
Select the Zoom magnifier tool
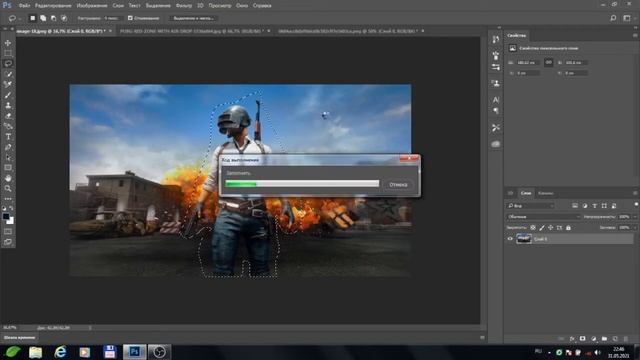click(8, 189)
